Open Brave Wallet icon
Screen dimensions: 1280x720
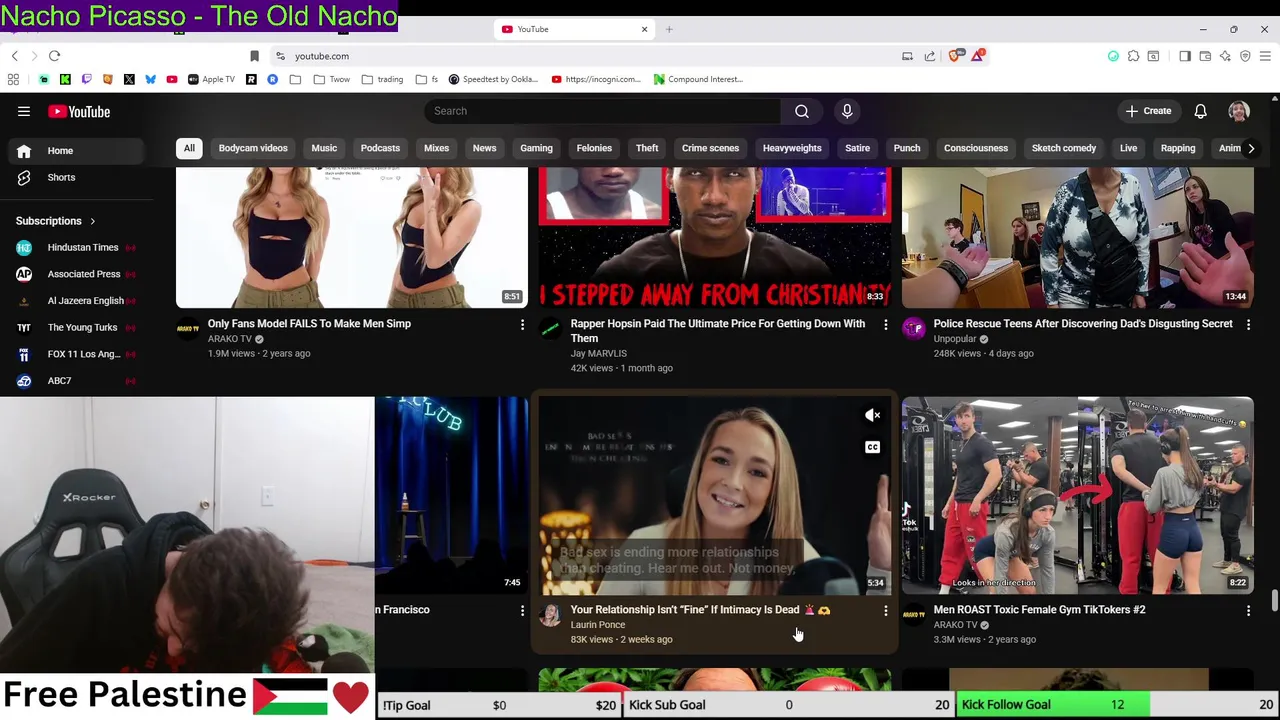pos(1205,56)
